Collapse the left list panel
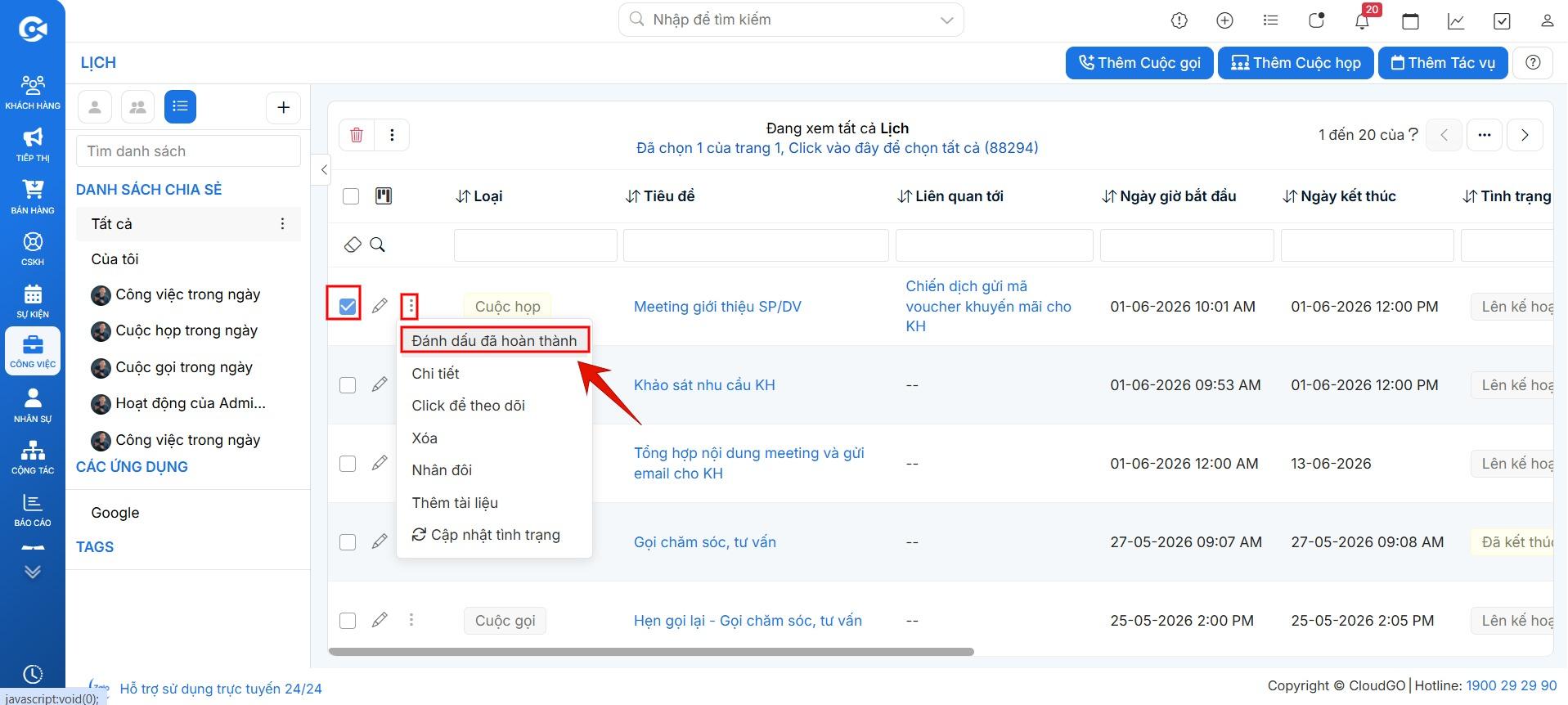This screenshot has height=705, width=1568. pos(324,170)
